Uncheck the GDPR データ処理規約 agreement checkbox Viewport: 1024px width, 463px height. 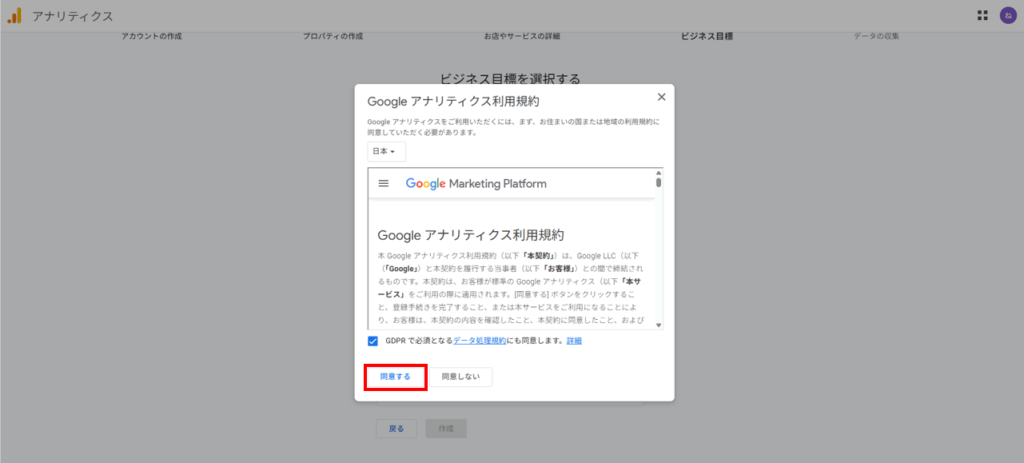[373, 341]
